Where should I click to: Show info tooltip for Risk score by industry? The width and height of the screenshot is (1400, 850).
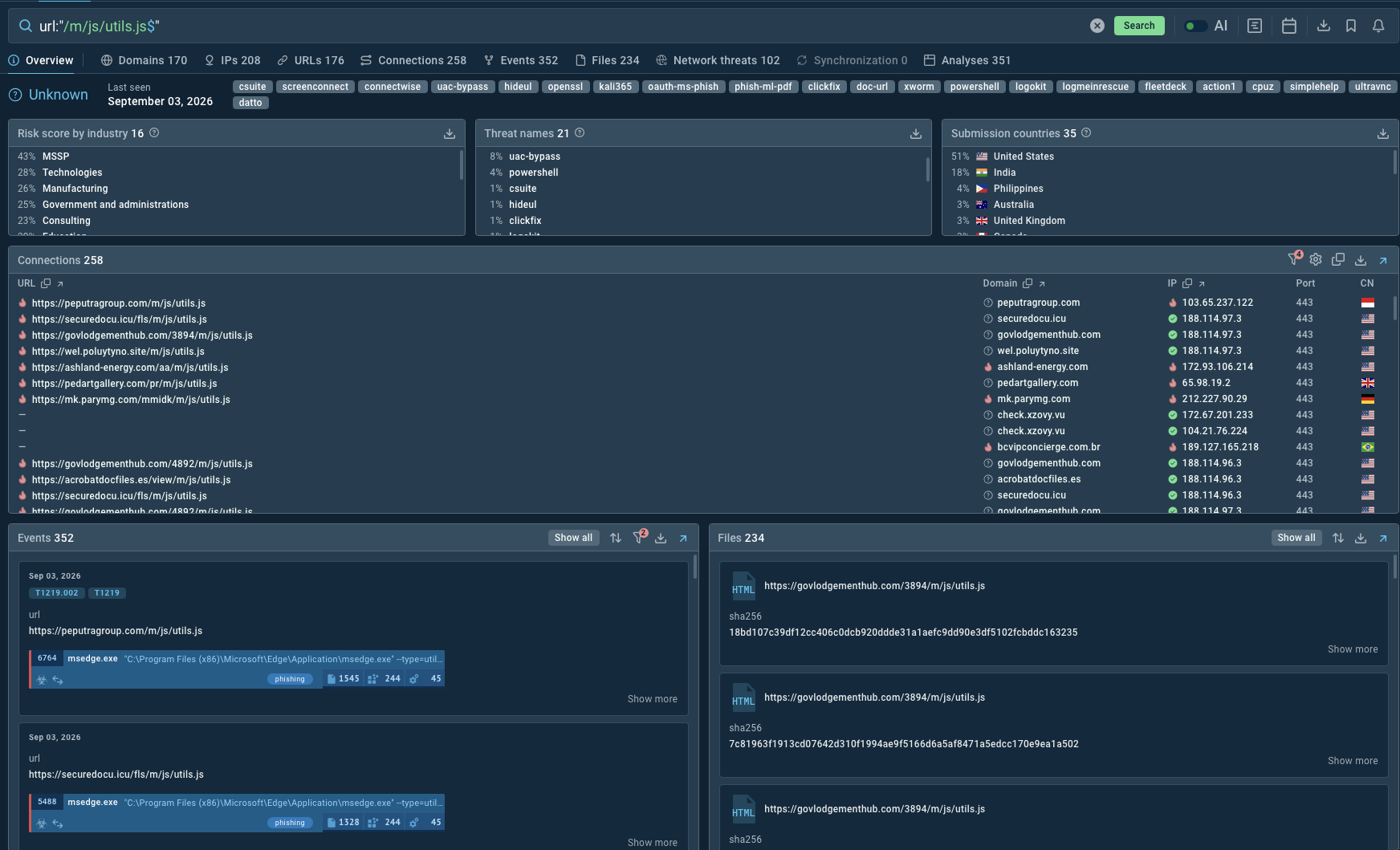pyautogui.click(x=154, y=133)
